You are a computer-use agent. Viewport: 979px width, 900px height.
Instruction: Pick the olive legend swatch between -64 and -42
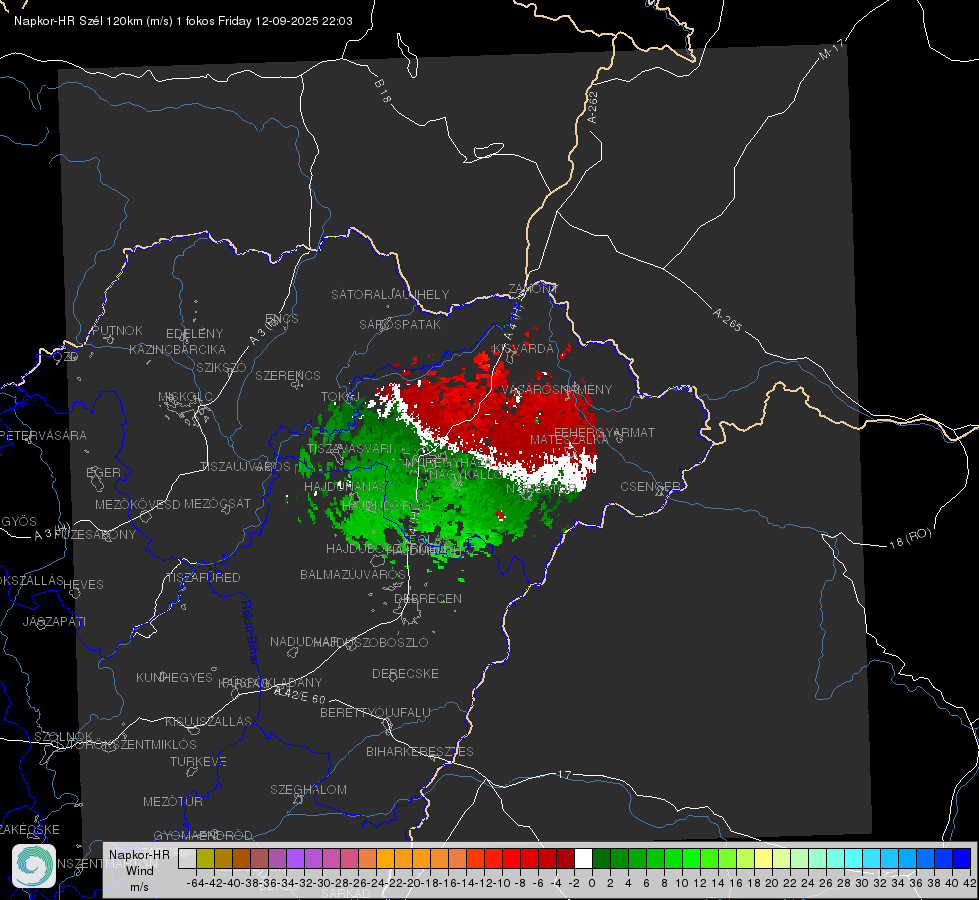(205, 859)
